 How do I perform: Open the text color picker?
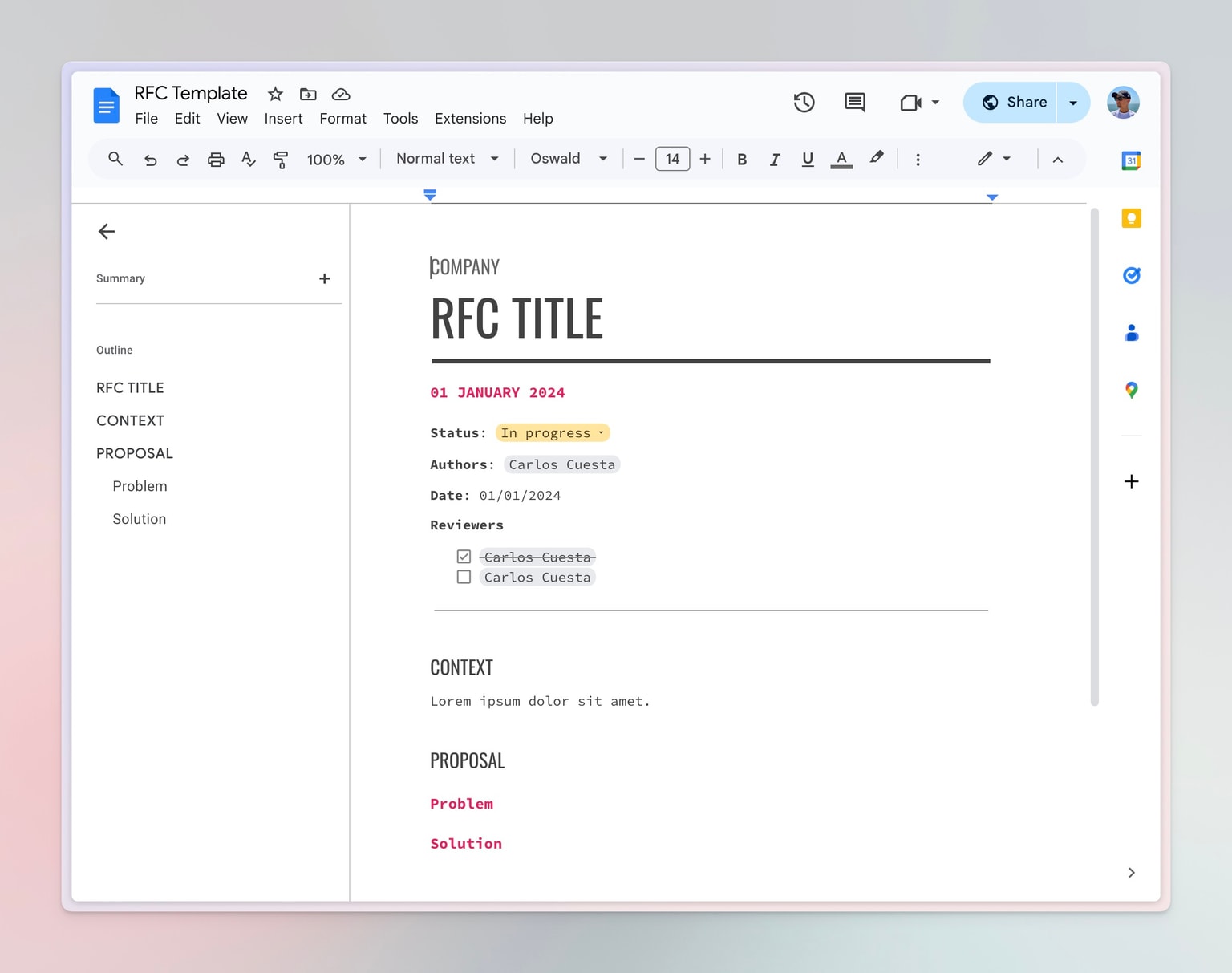[x=841, y=160]
